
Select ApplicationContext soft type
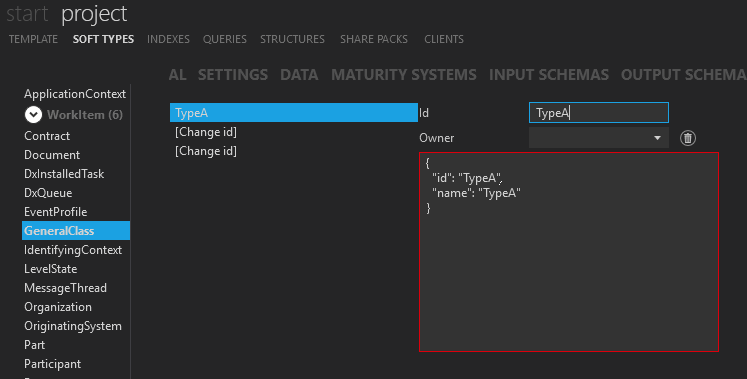[75, 94]
